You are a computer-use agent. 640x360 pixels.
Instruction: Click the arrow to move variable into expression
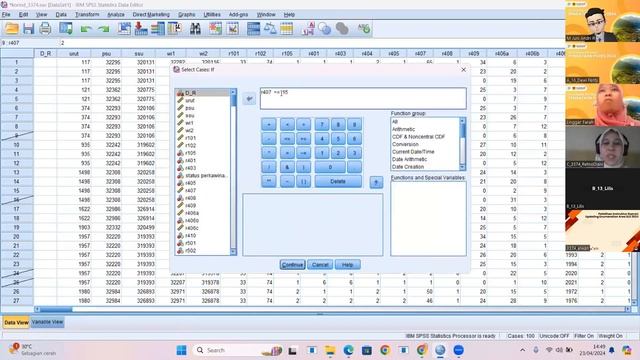pyautogui.click(x=249, y=98)
